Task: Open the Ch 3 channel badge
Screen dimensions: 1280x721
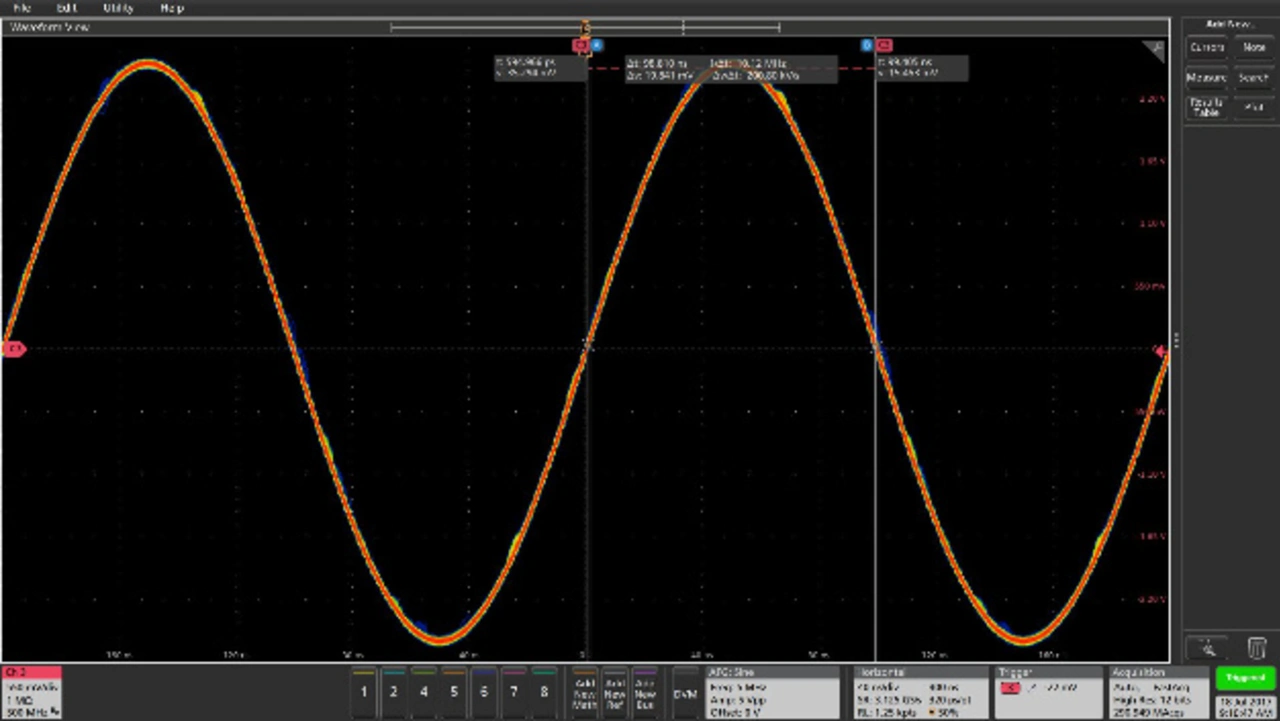Action: point(31,692)
